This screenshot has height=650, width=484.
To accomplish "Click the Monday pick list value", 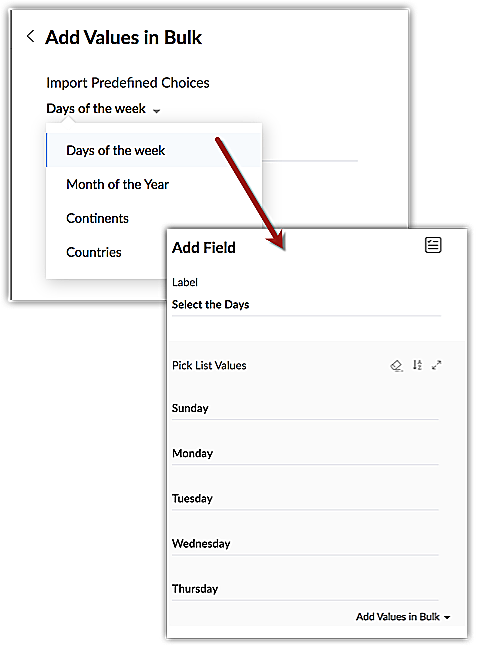I will 305,454.
